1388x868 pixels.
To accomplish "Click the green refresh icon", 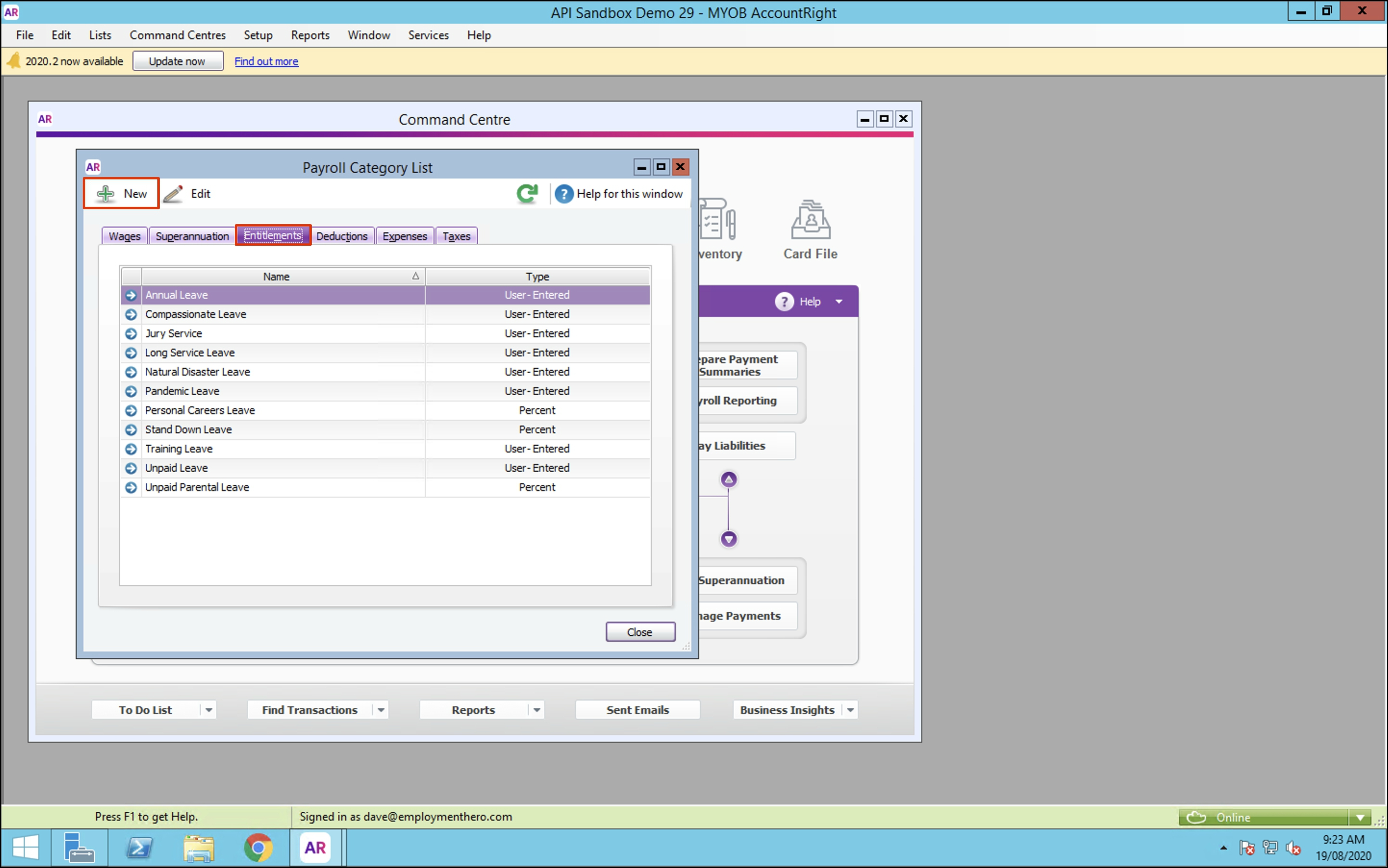I will (x=527, y=193).
